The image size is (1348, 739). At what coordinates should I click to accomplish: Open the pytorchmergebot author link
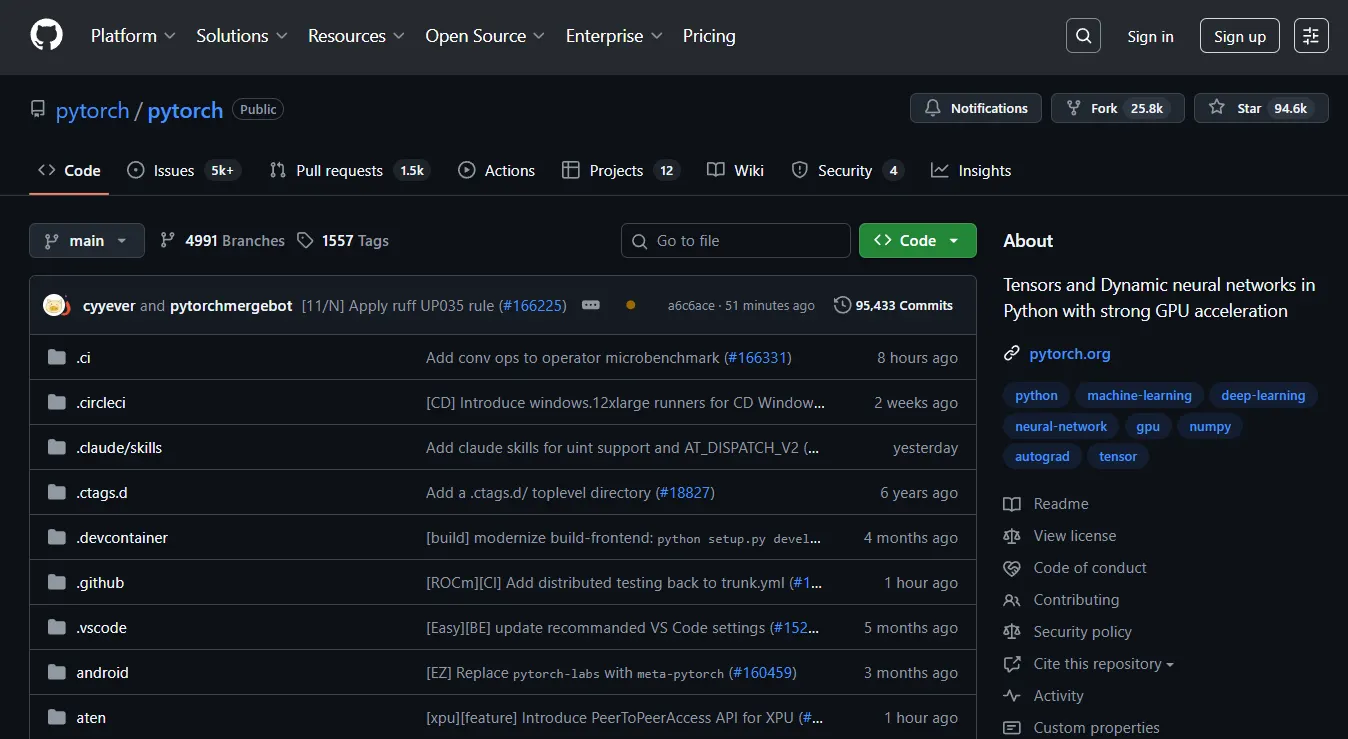tap(231, 305)
